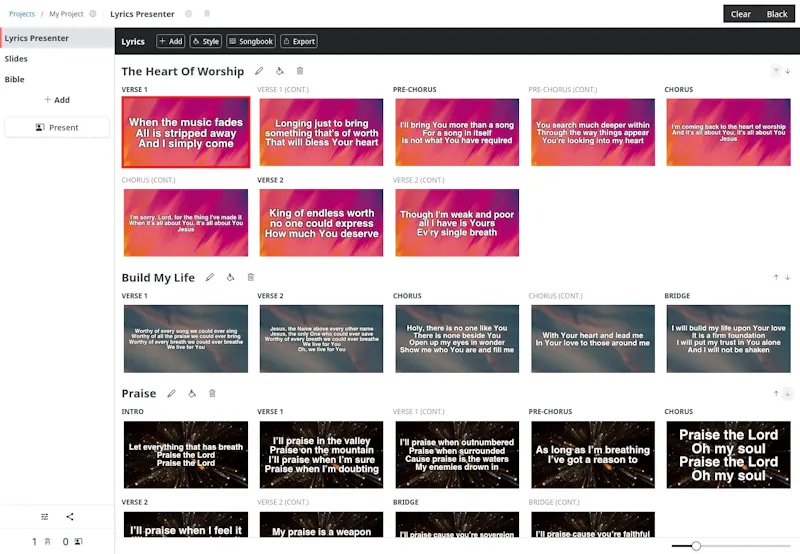Open Lyrics Presenter settings gear
The image size is (800, 554).
(x=188, y=14)
